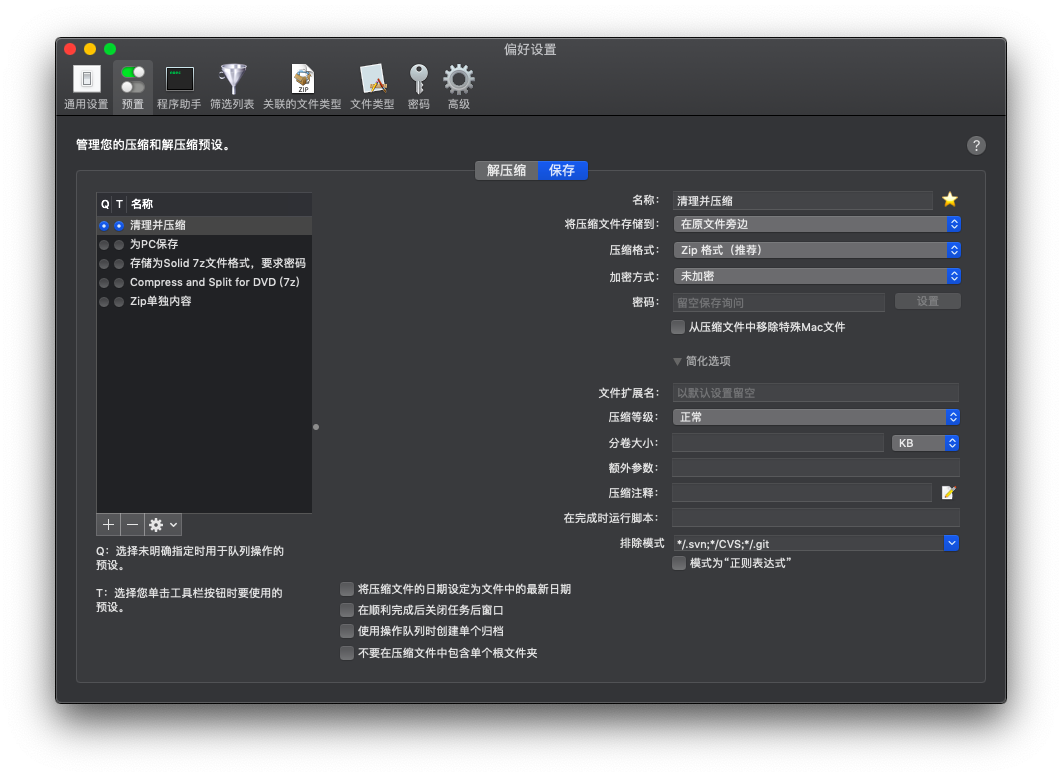The image size is (1062, 777).
Task: Open the 密码 key icon
Action: tap(418, 80)
